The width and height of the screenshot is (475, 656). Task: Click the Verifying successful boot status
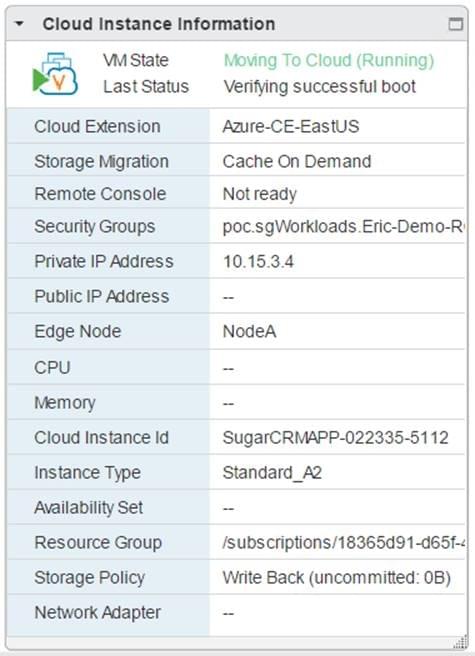(320, 87)
